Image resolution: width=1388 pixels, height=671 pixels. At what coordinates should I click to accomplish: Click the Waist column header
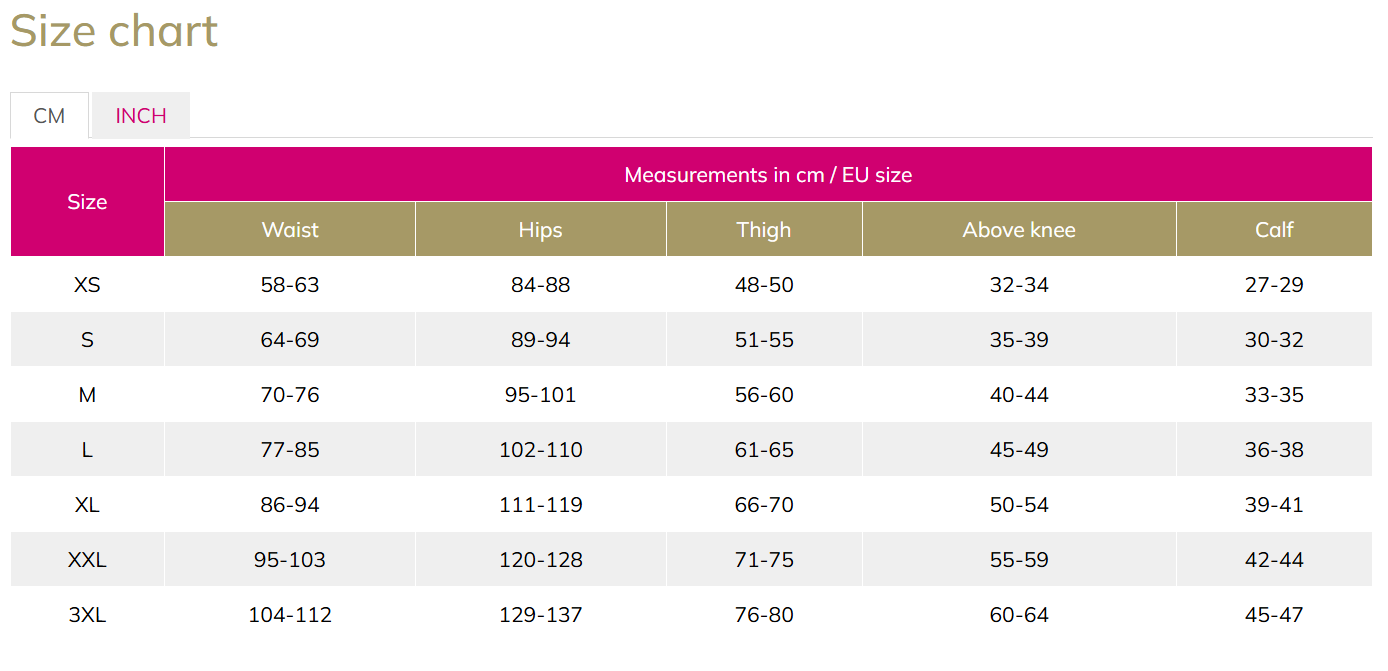[x=290, y=230]
